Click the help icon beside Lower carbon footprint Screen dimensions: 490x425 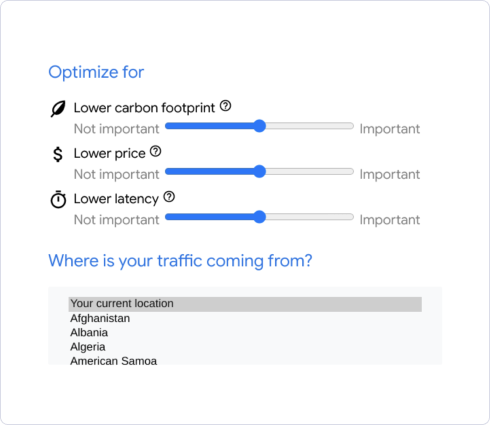coord(225,106)
